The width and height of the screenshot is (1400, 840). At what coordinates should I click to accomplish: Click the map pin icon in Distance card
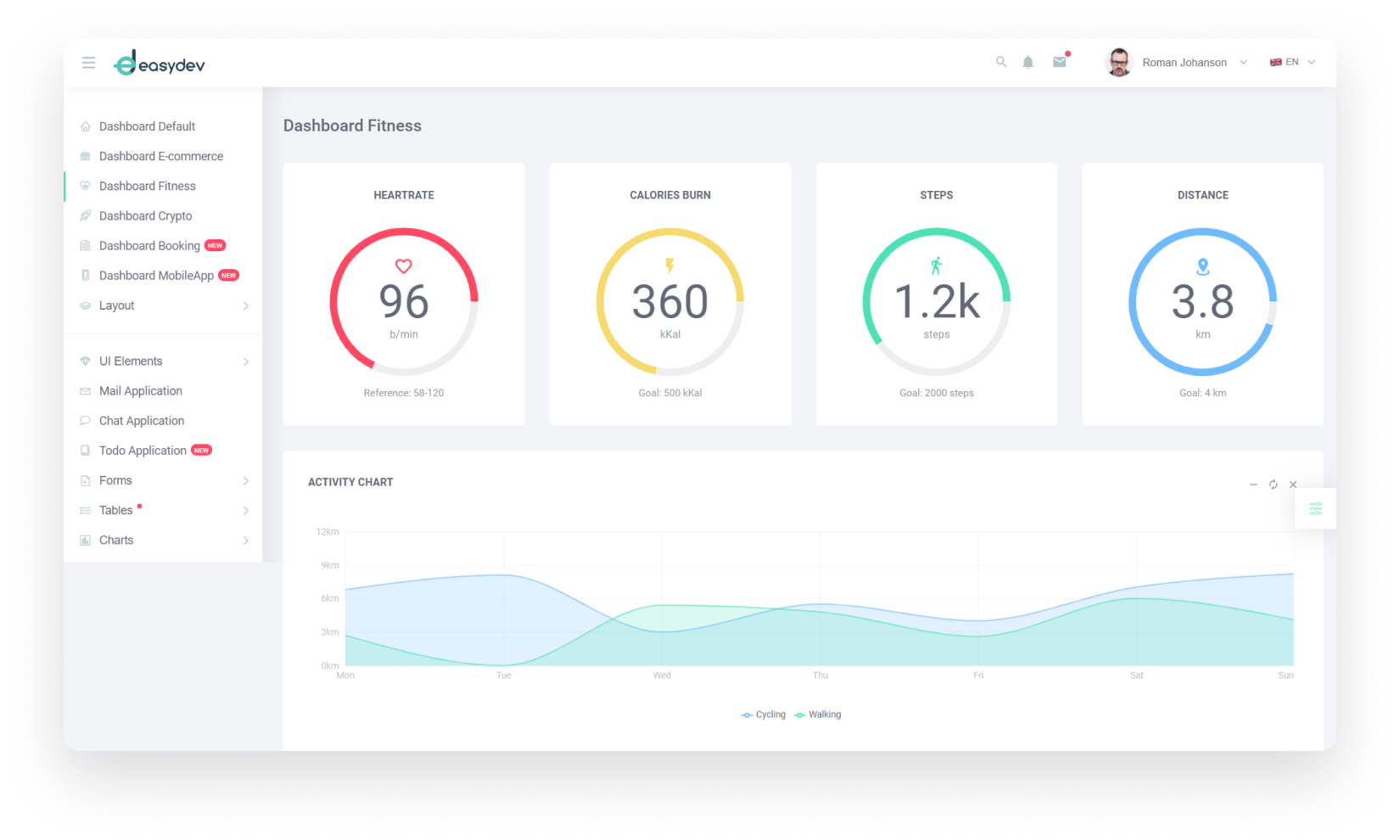pyautogui.click(x=1203, y=266)
